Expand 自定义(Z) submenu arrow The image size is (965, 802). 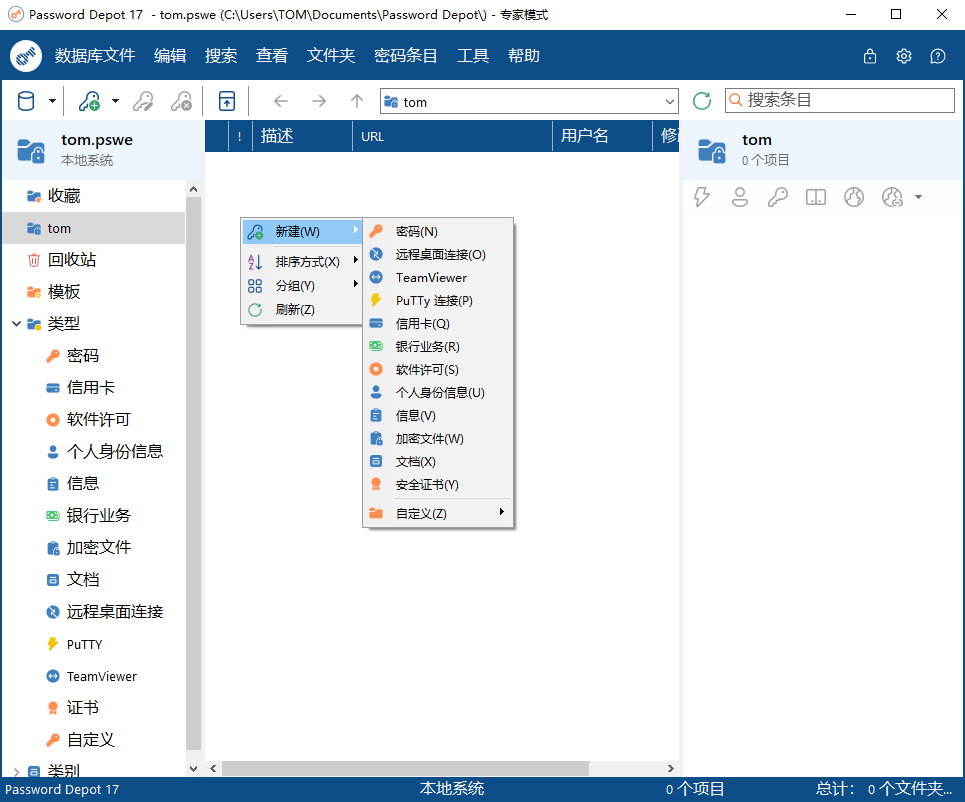(x=502, y=512)
